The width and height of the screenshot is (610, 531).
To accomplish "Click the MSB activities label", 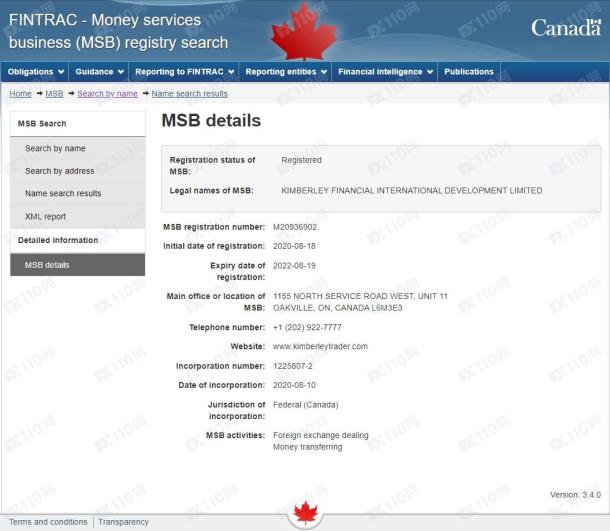I will [236, 435].
